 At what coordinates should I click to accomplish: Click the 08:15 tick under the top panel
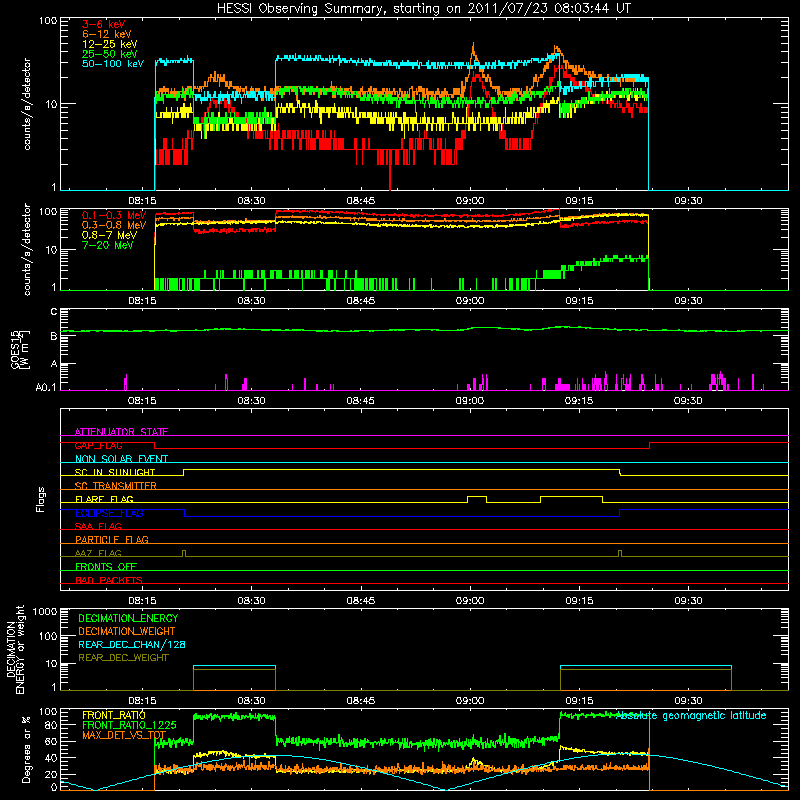(x=142, y=201)
